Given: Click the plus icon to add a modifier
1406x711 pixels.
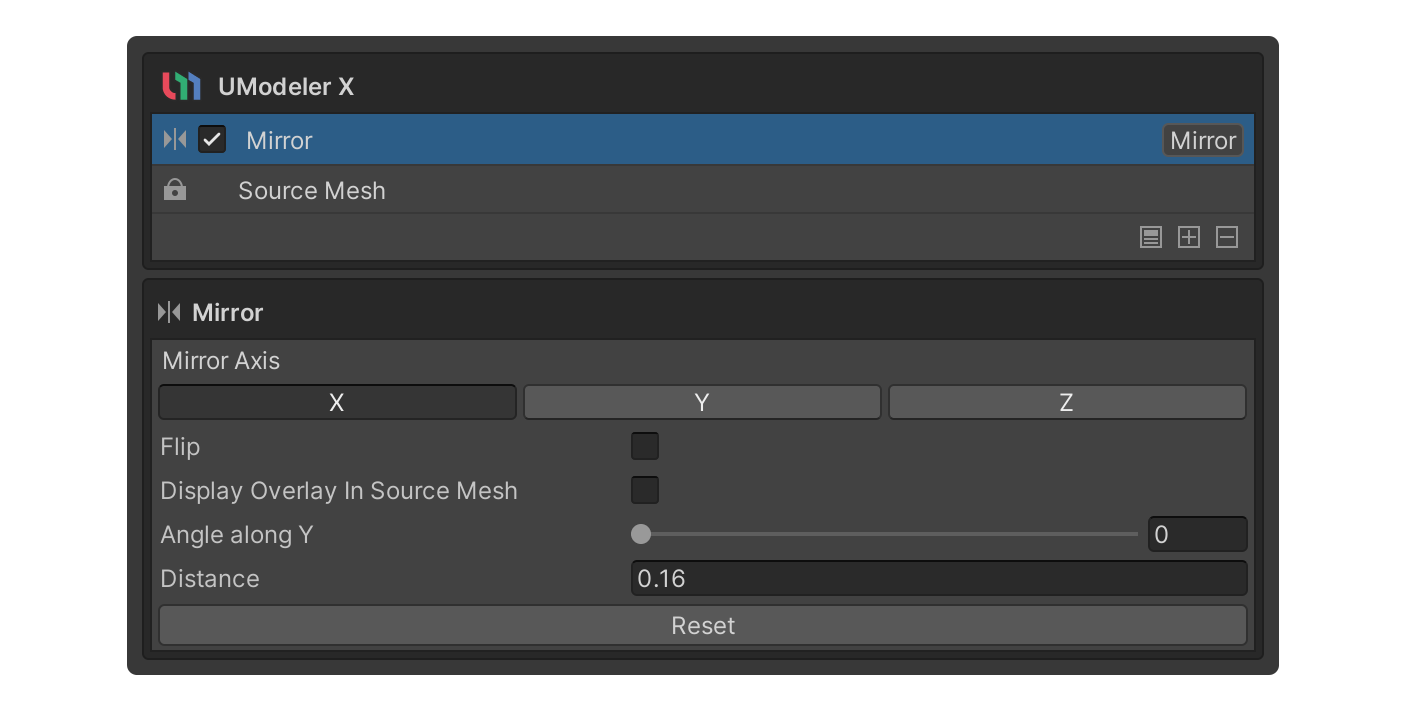Looking at the screenshot, I should 1189,238.
